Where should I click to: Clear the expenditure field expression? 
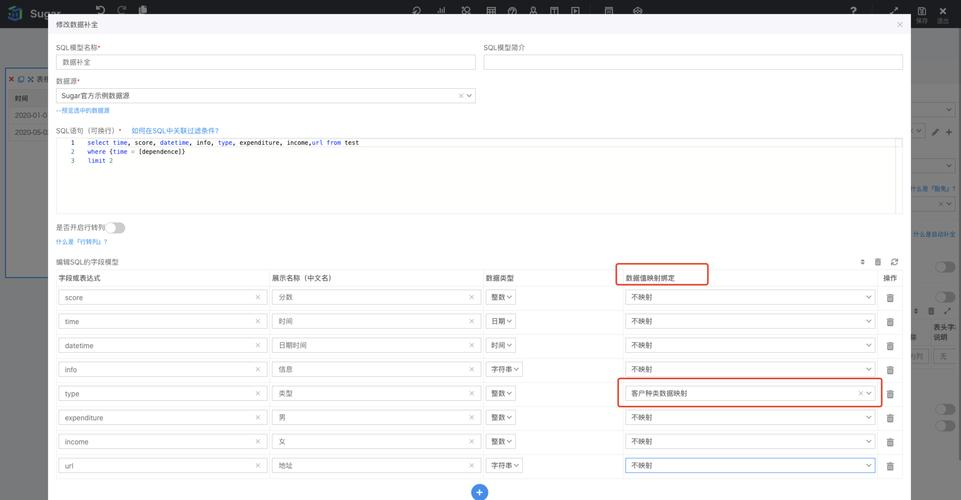coord(257,417)
